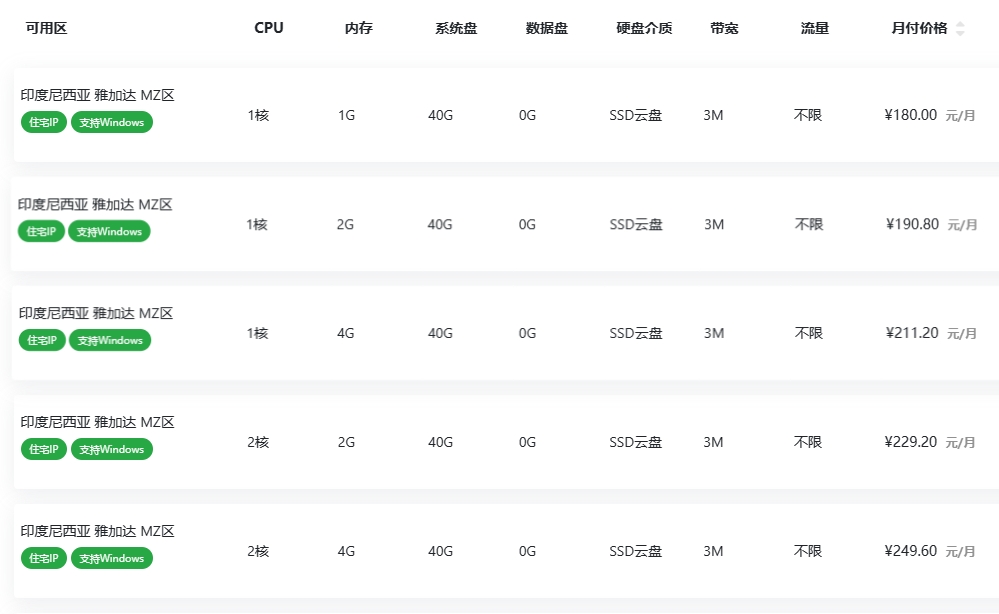Click the 月付价格 column header
Screen dimensions: 999x614
click(x=919, y=28)
